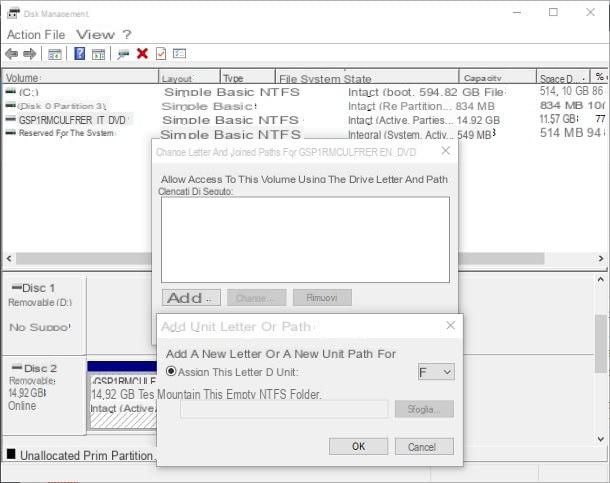Open the View menu
Image resolution: width=610 pixels, height=483 pixels.
(x=95, y=35)
